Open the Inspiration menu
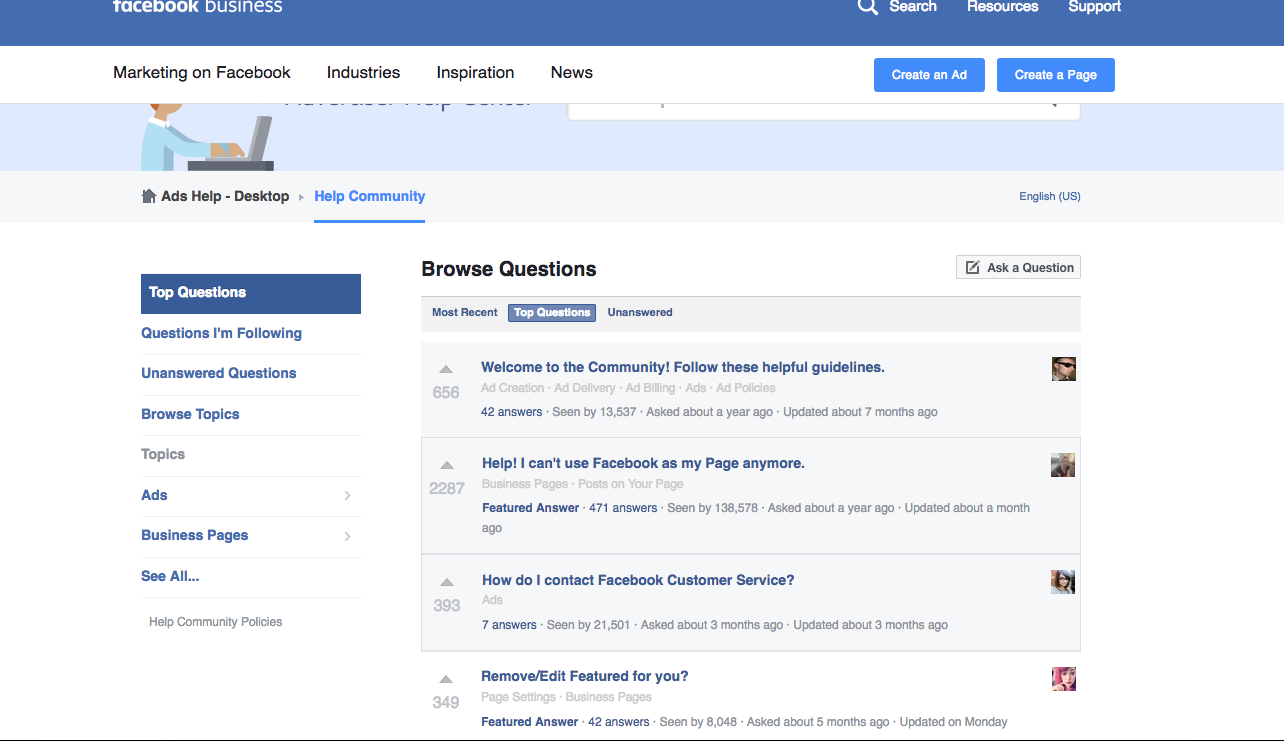Screen dimensions: 1284x741 (x=475, y=73)
